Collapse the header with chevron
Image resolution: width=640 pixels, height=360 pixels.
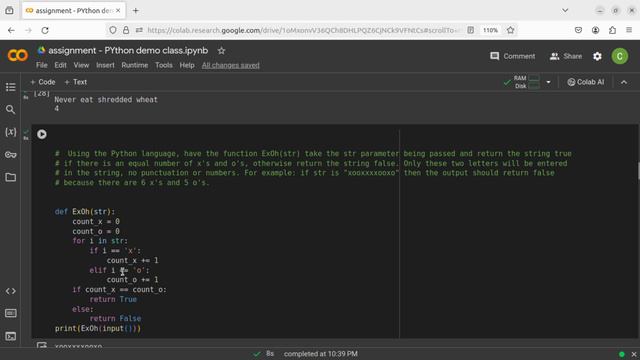[624, 82]
